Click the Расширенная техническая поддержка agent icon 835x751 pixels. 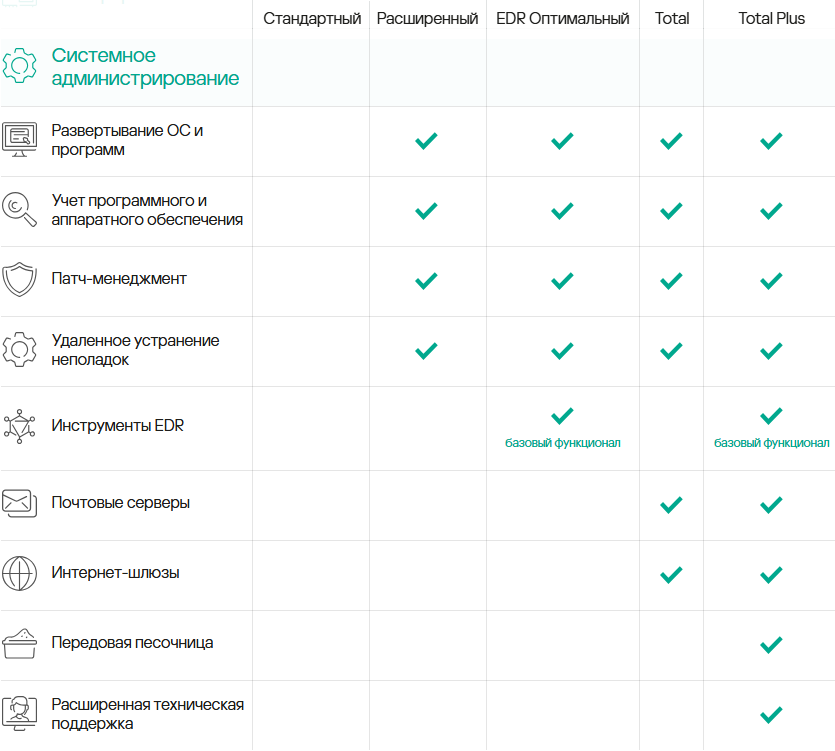point(20,714)
